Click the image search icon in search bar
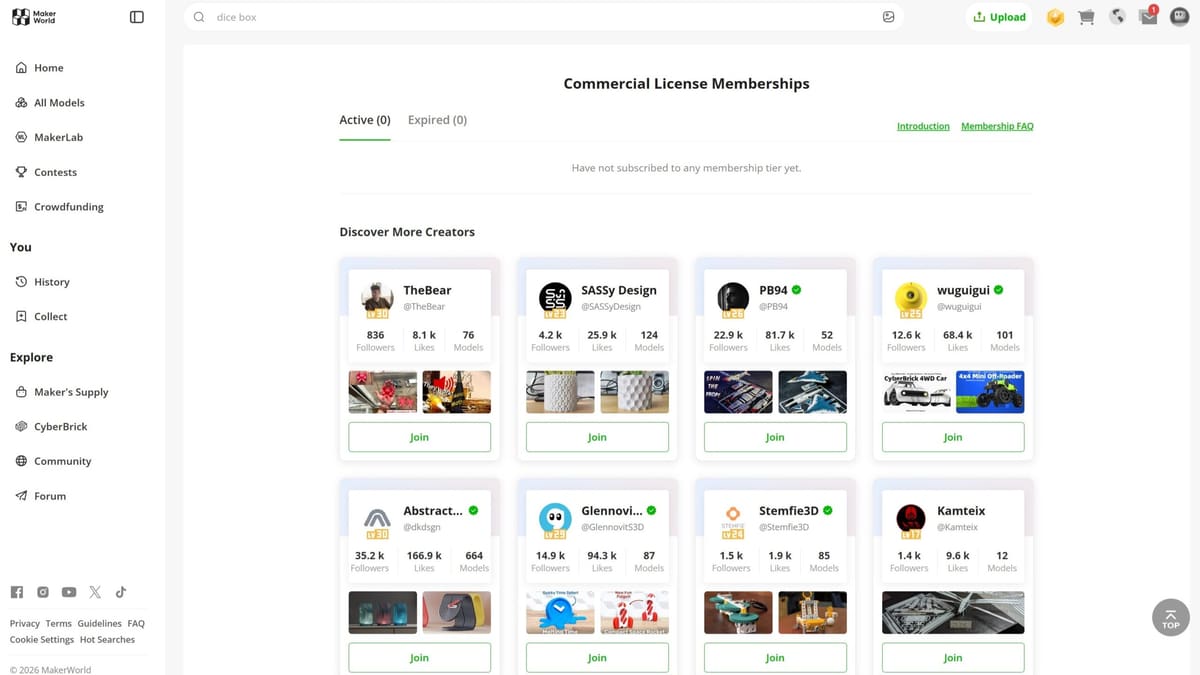The height and width of the screenshot is (675, 1200). point(888,17)
